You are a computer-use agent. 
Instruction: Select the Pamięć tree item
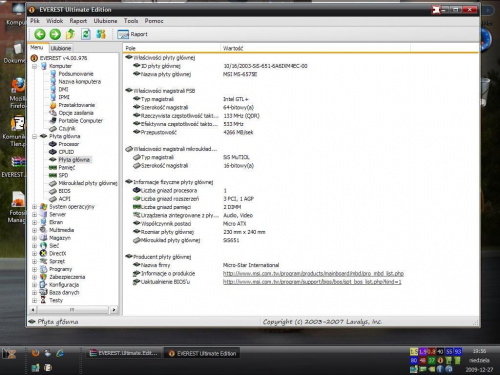click(x=67, y=168)
